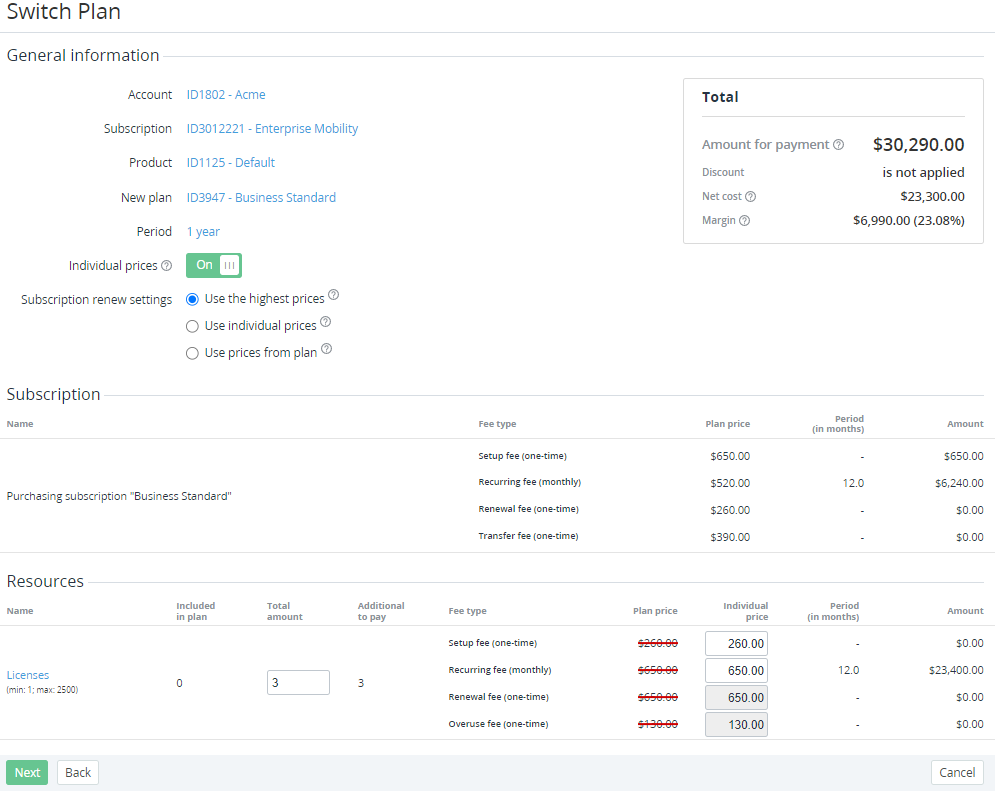This screenshot has height=791, width=995.
Task: Click help icon for Use individual prices
Action: (x=326, y=323)
